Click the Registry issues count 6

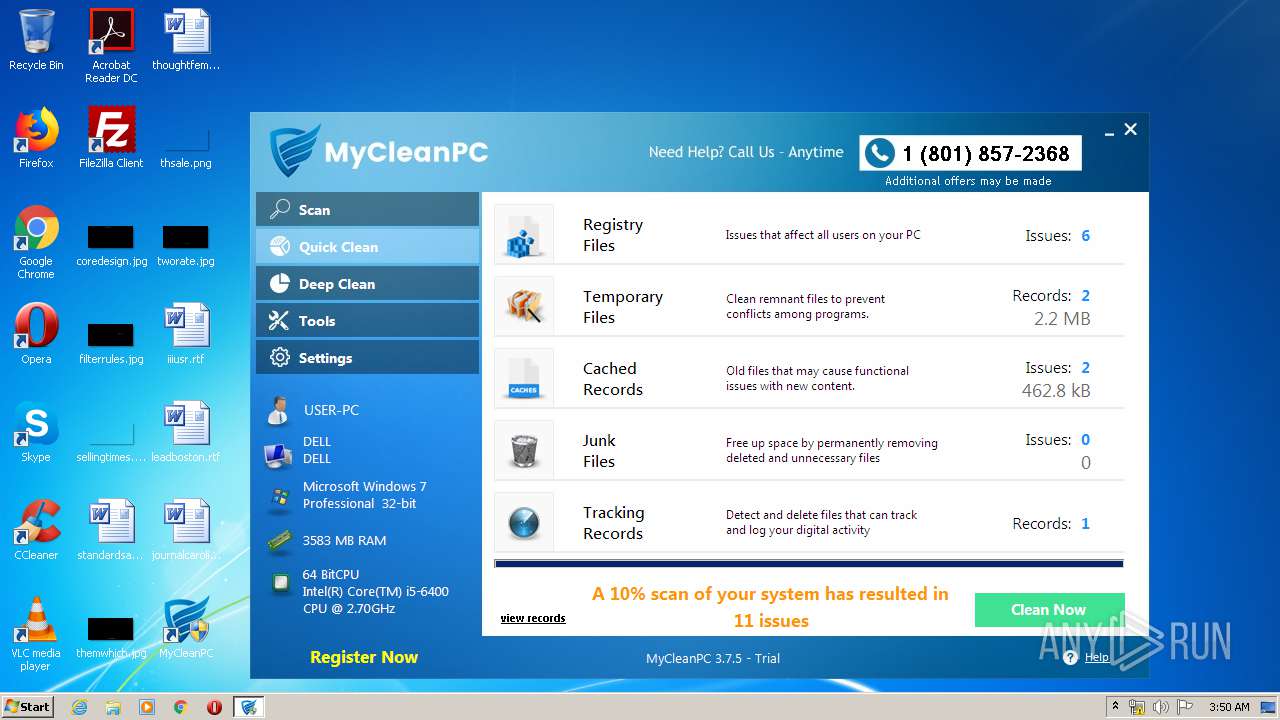[1085, 236]
